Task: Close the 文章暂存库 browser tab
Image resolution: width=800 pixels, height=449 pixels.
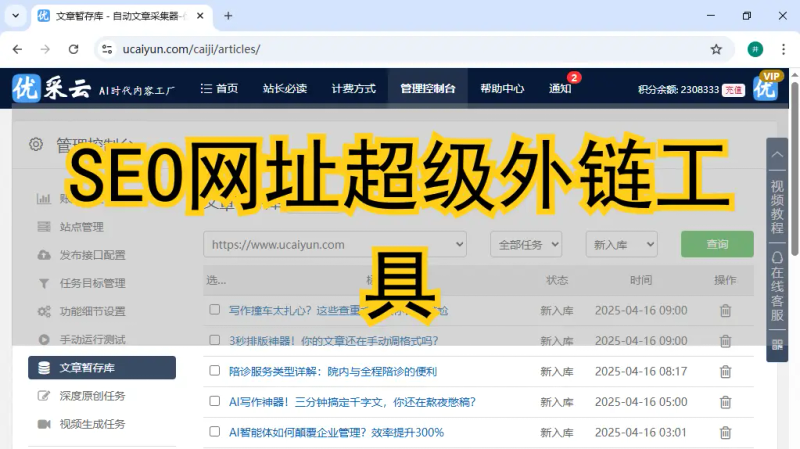Action: (x=200, y=16)
